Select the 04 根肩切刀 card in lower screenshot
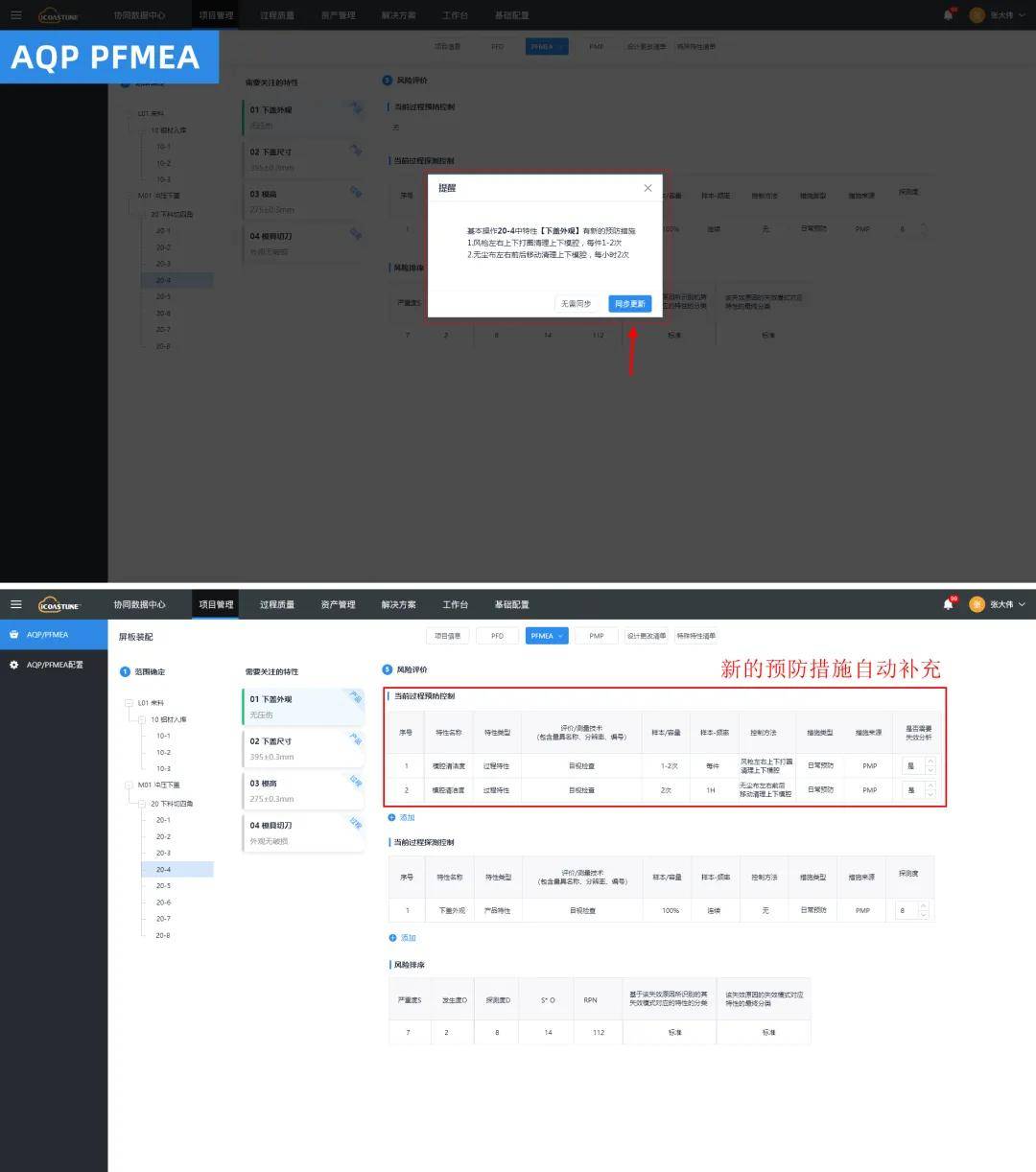The width and height of the screenshot is (1036, 1172). tap(303, 832)
